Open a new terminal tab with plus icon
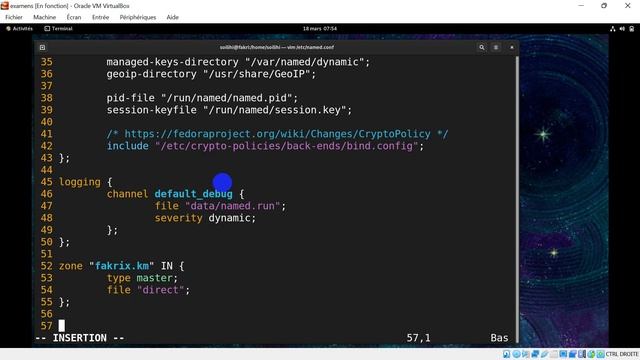This screenshot has height=360, width=640. (42, 47)
